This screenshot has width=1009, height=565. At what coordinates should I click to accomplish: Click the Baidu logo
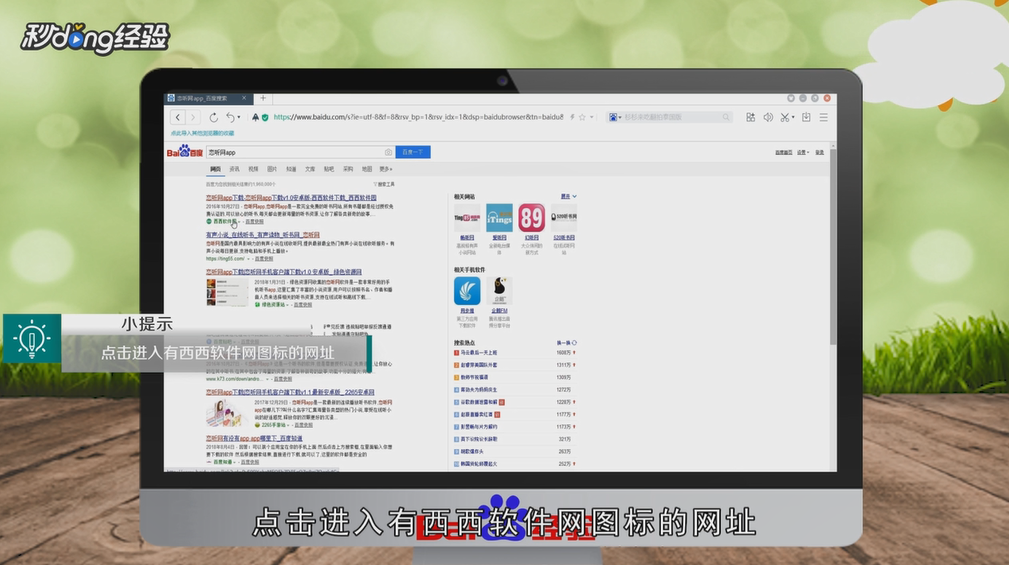tap(185, 152)
